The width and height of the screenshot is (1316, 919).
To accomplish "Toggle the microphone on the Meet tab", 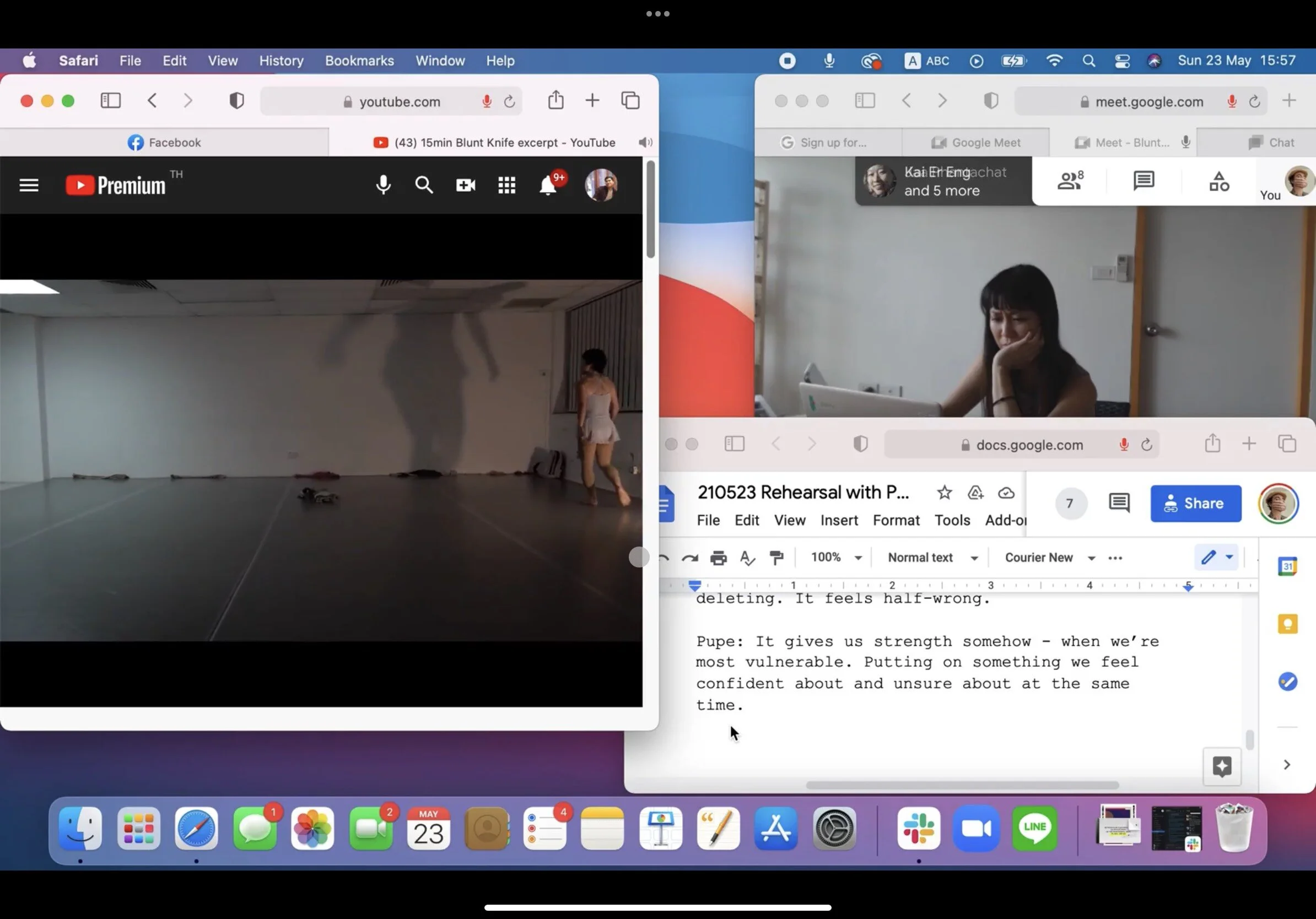I will 1185,142.
